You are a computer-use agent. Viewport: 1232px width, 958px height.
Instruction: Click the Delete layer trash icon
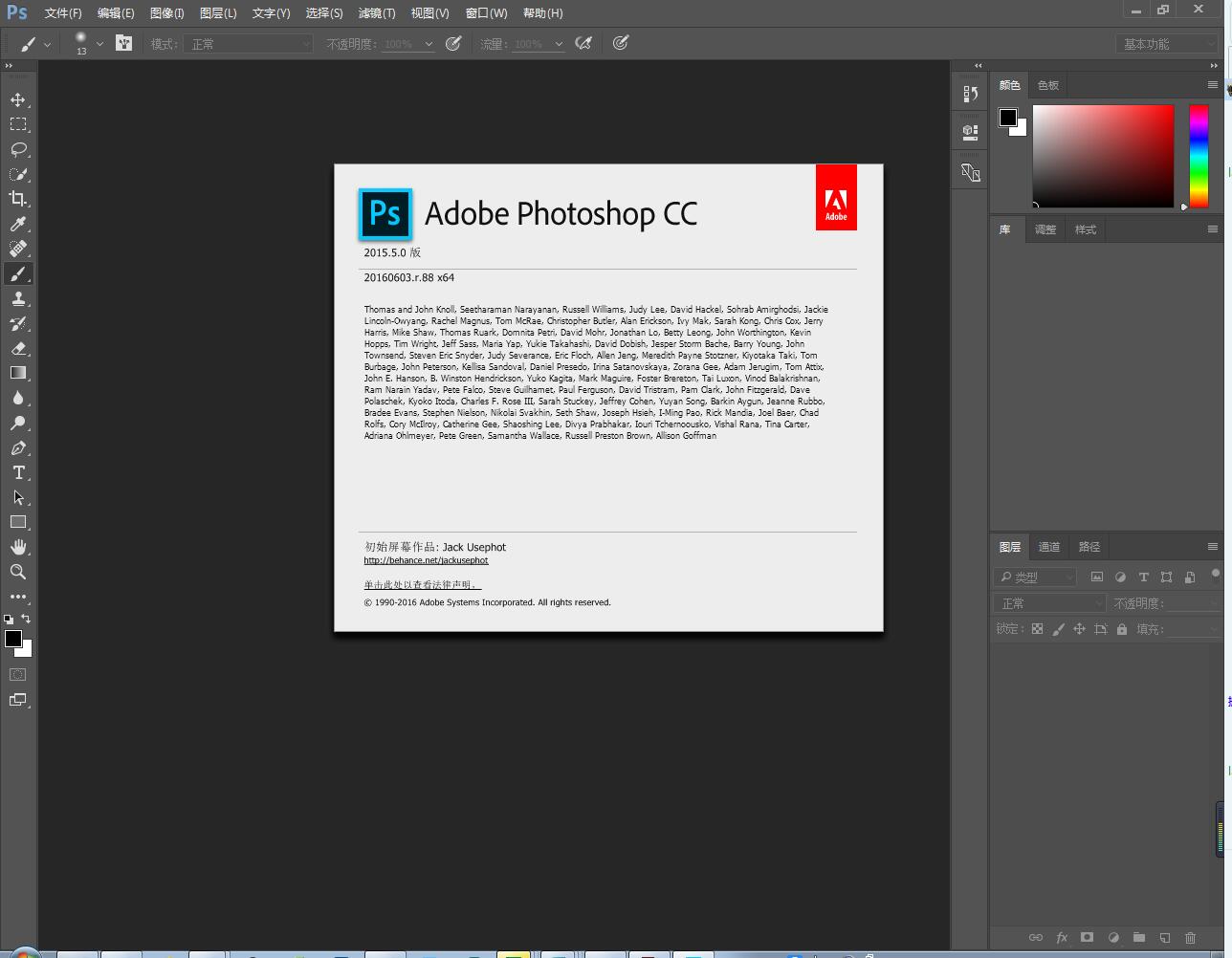tap(1190, 938)
